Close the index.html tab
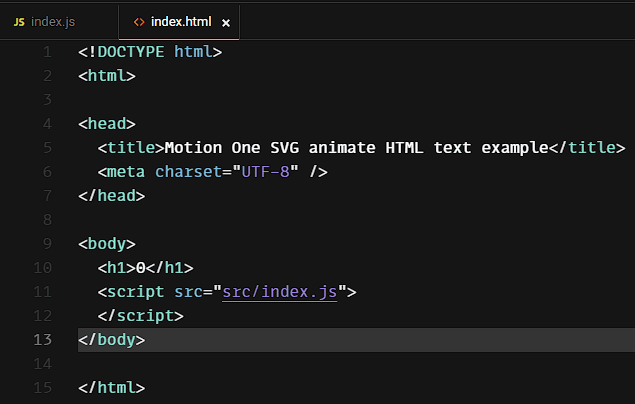This screenshot has width=635, height=404. pos(226,22)
